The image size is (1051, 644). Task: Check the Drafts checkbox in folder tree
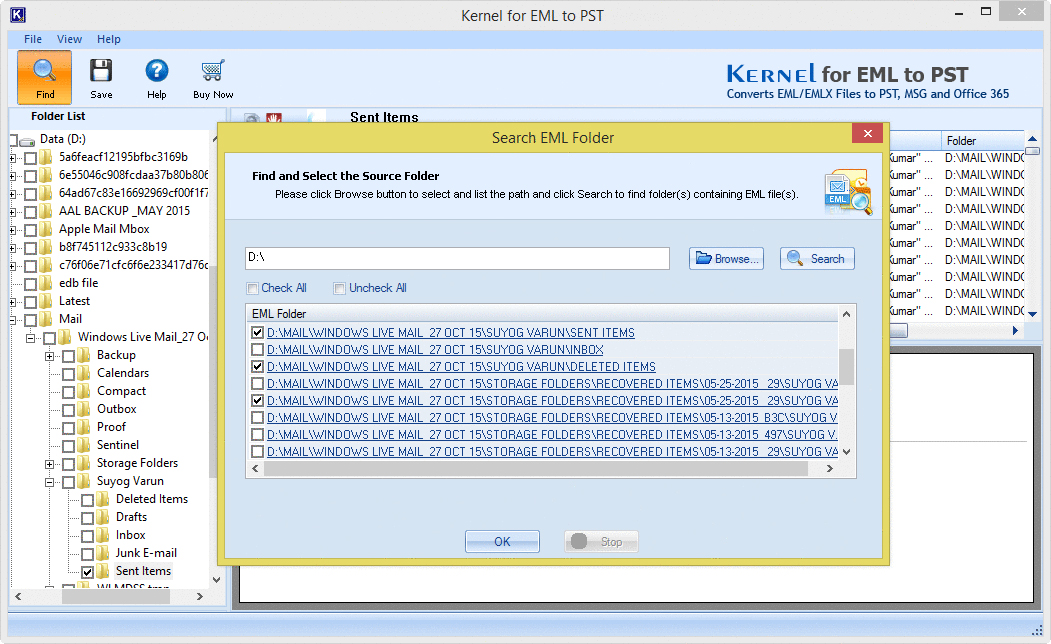pyautogui.click(x=87, y=518)
